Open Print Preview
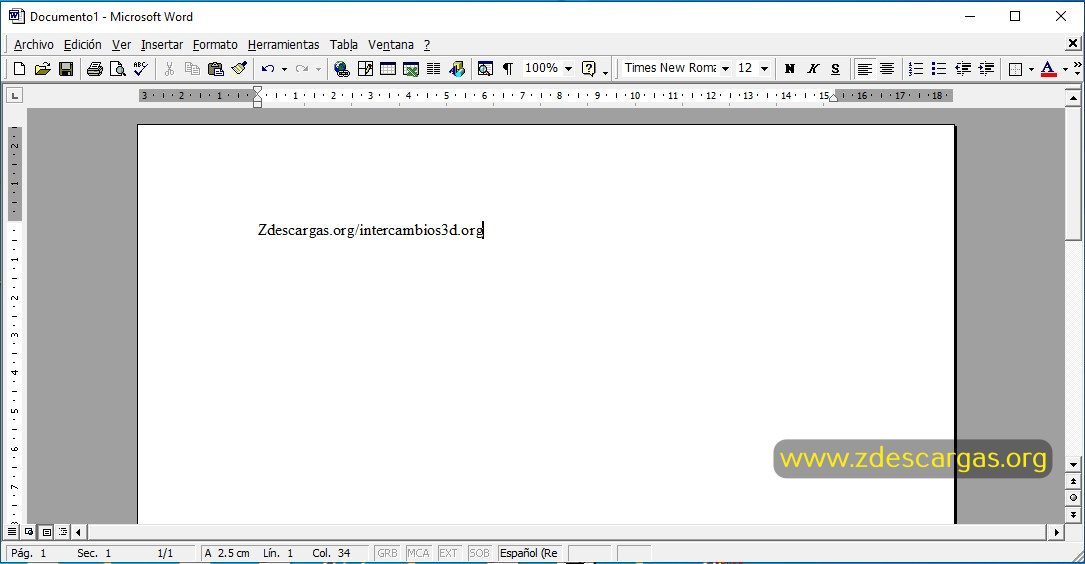The image size is (1085, 564). tap(118, 69)
